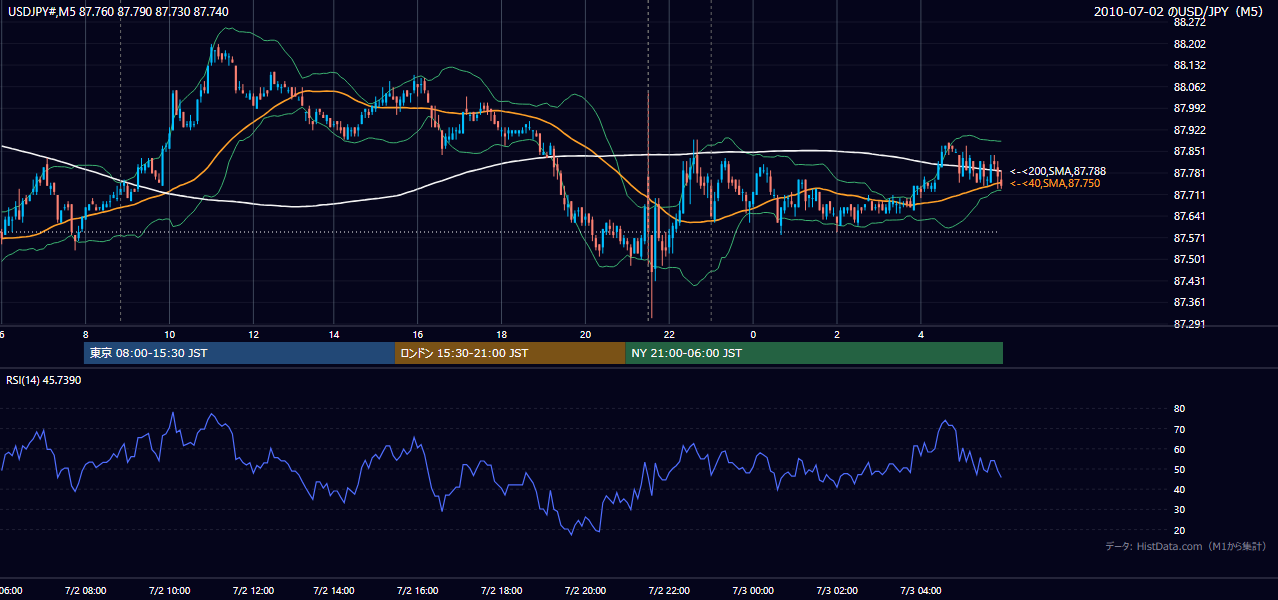Image resolution: width=1278 pixels, height=600 pixels.
Task: Click the 7/3 02:00 bottom time label
Action: click(836, 590)
